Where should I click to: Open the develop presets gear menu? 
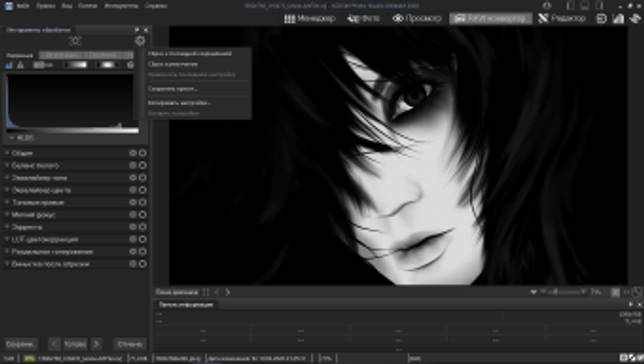point(140,41)
